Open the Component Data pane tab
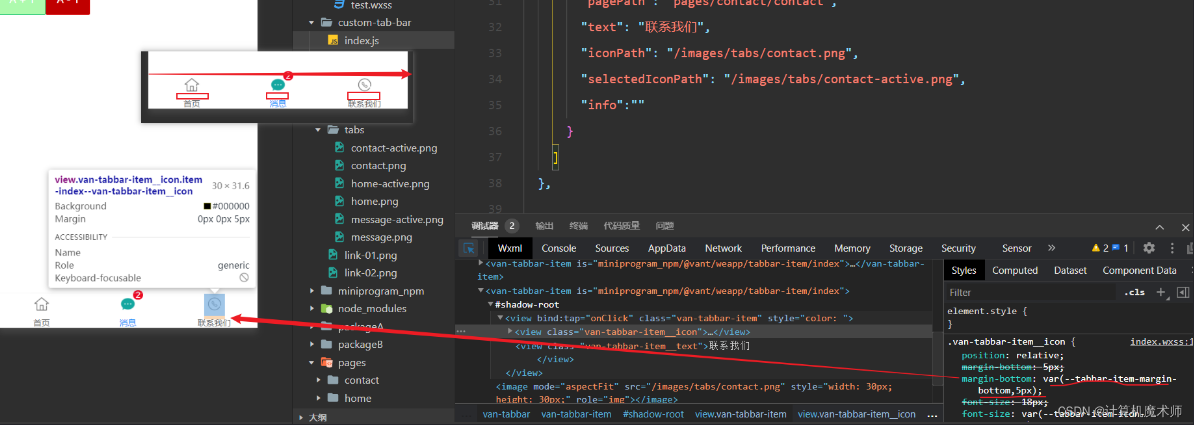Screen dimensions: 1194x425 pyautogui.click(x=1139, y=270)
